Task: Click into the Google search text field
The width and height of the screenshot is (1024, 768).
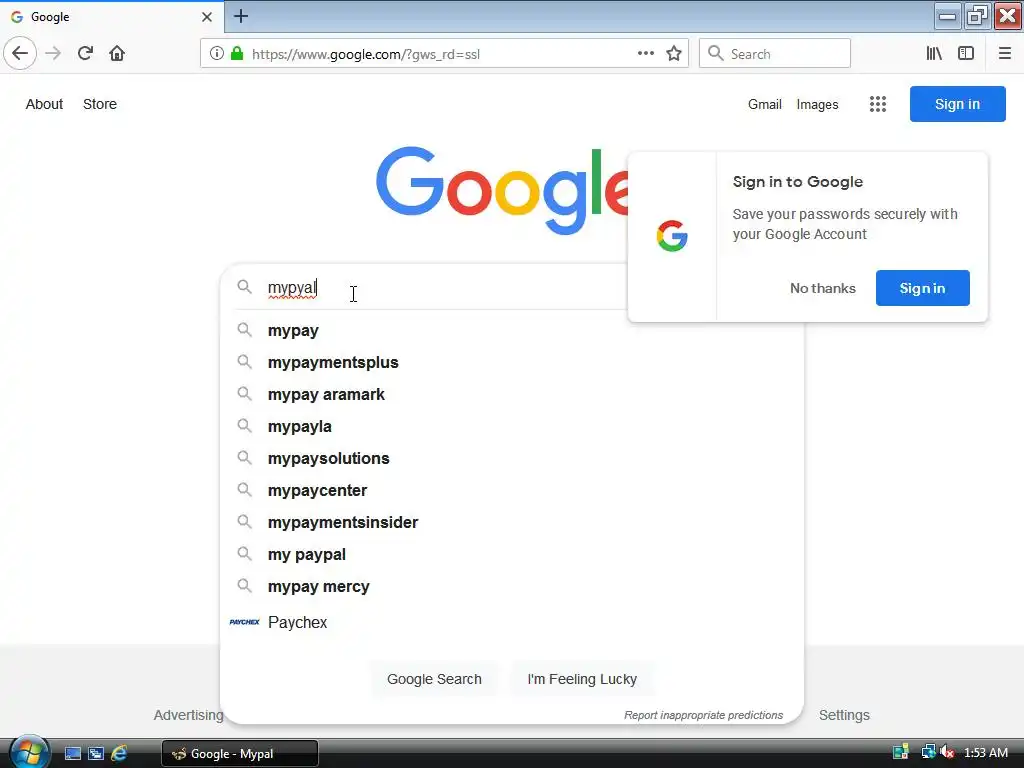Action: pos(444,287)
